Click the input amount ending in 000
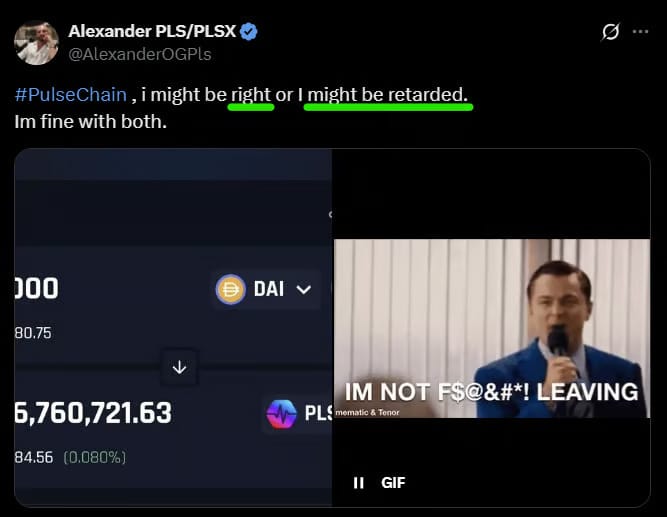The height and width of the screenshot is (517, 667). coord(36,288)
